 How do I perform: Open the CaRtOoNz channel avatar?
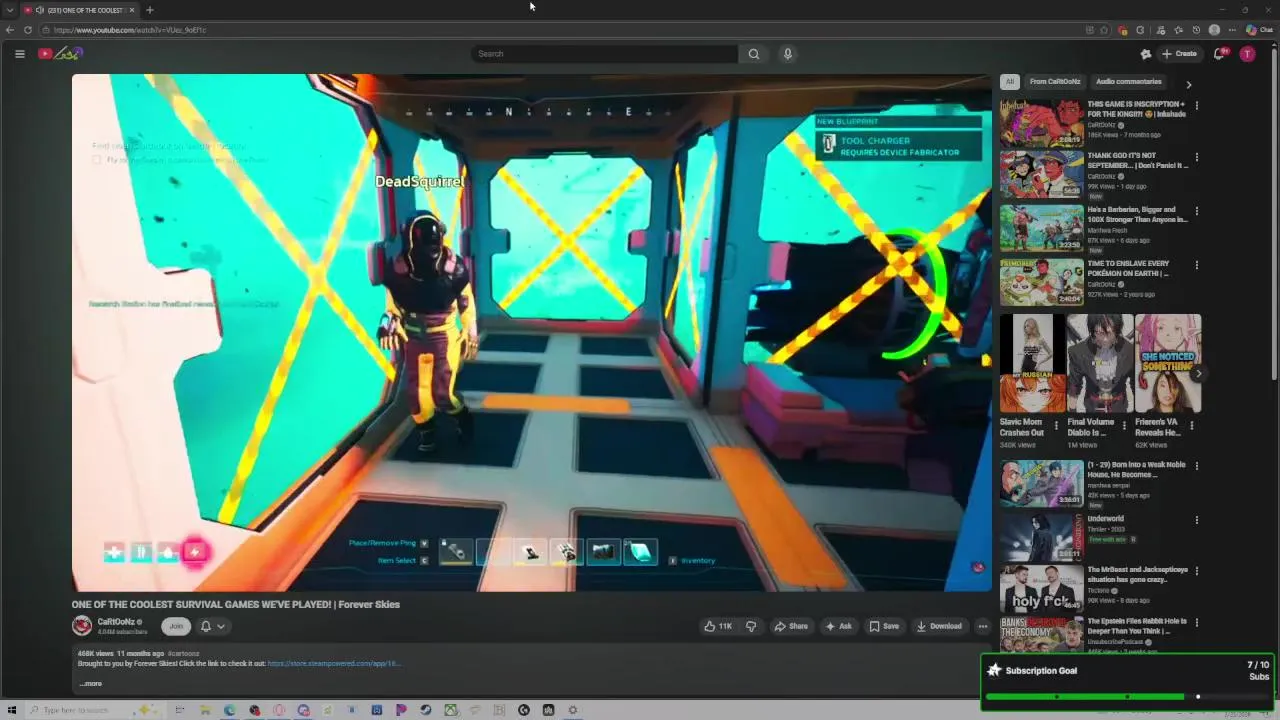82,626
